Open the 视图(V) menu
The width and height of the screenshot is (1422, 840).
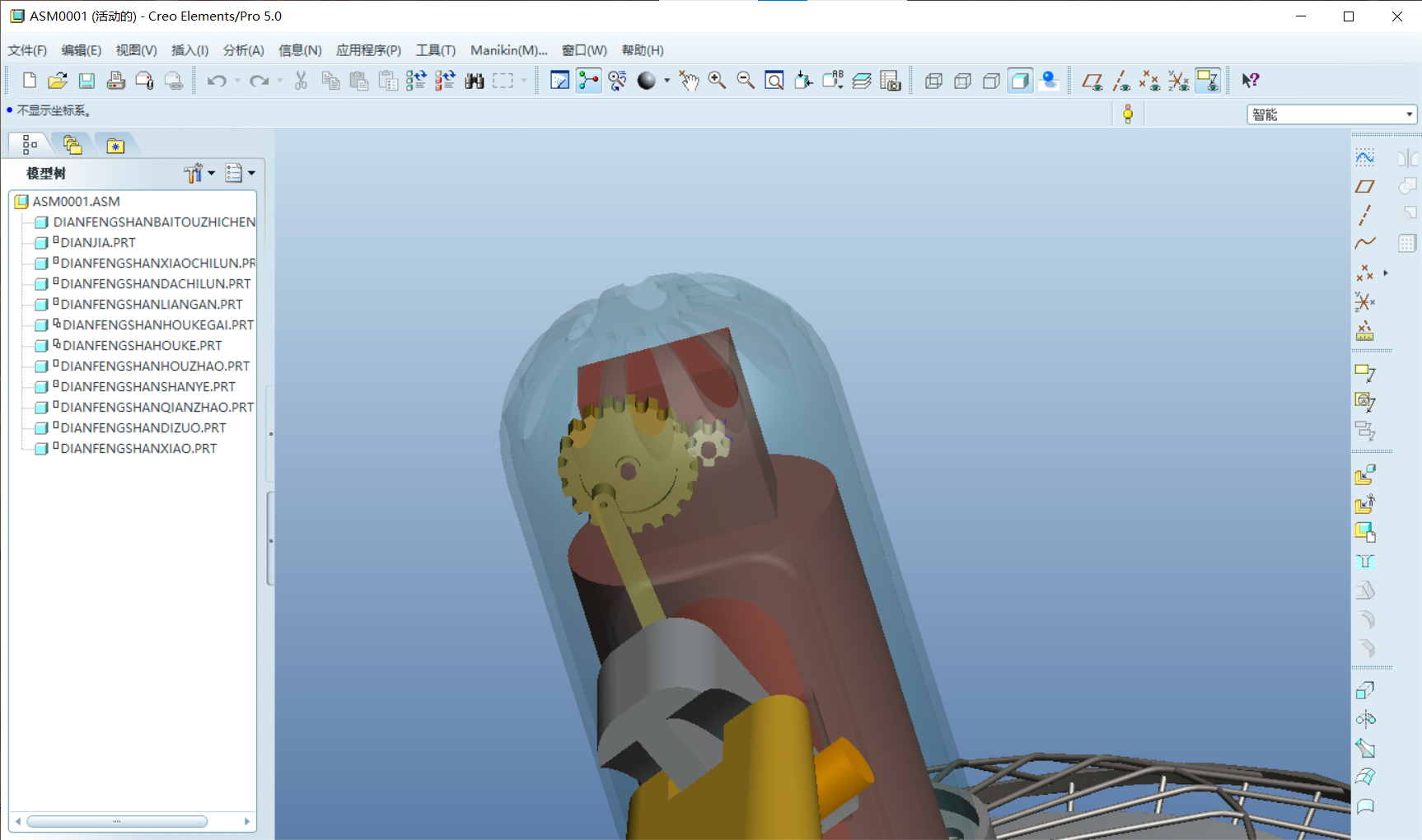coord(136,50)
